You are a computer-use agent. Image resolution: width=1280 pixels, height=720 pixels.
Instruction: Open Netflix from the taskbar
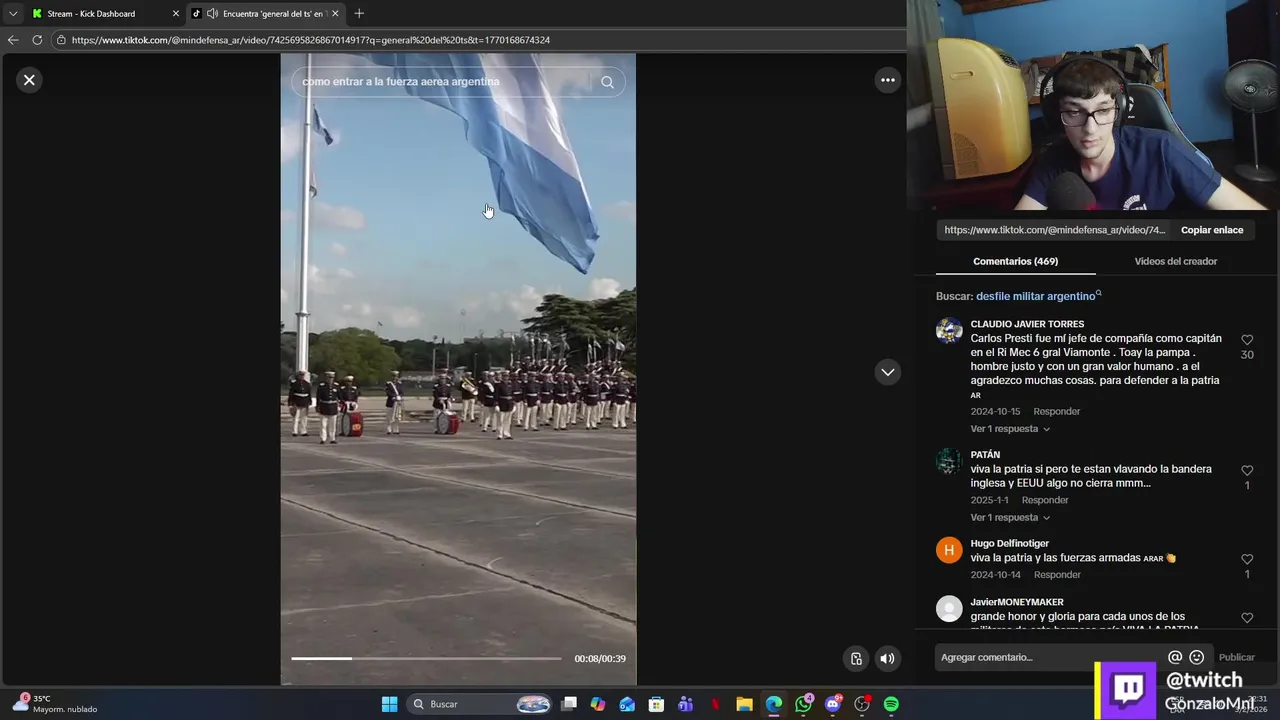(x=715, y=704)
